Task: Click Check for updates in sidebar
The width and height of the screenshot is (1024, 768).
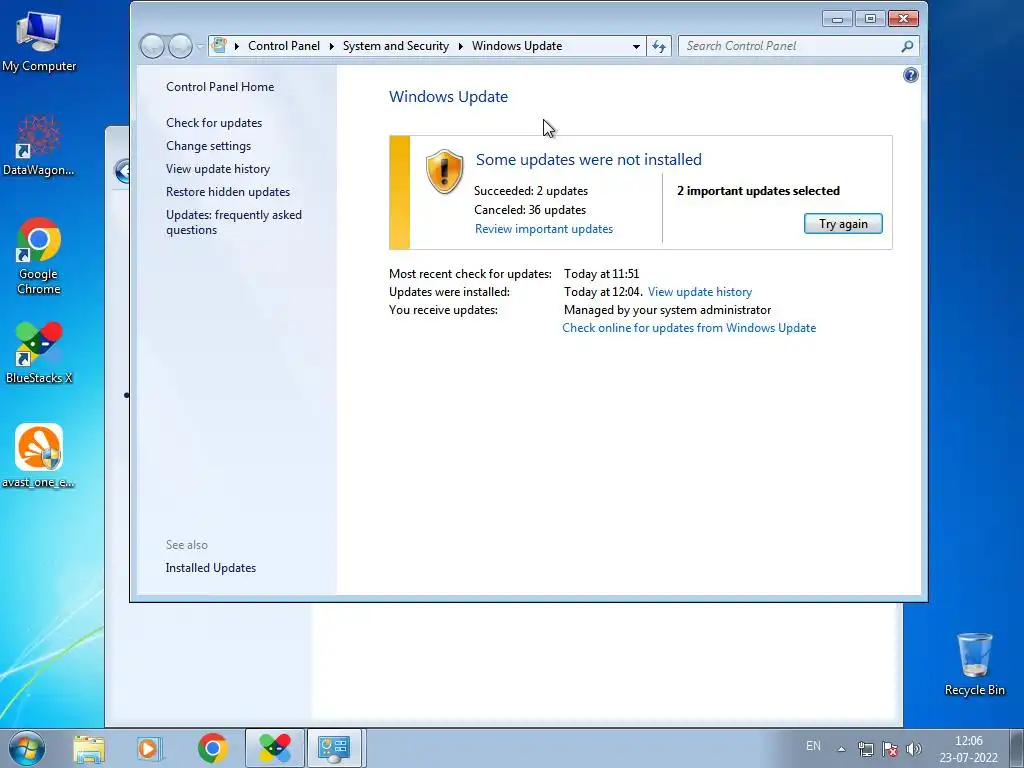Action: coord(214,123)
